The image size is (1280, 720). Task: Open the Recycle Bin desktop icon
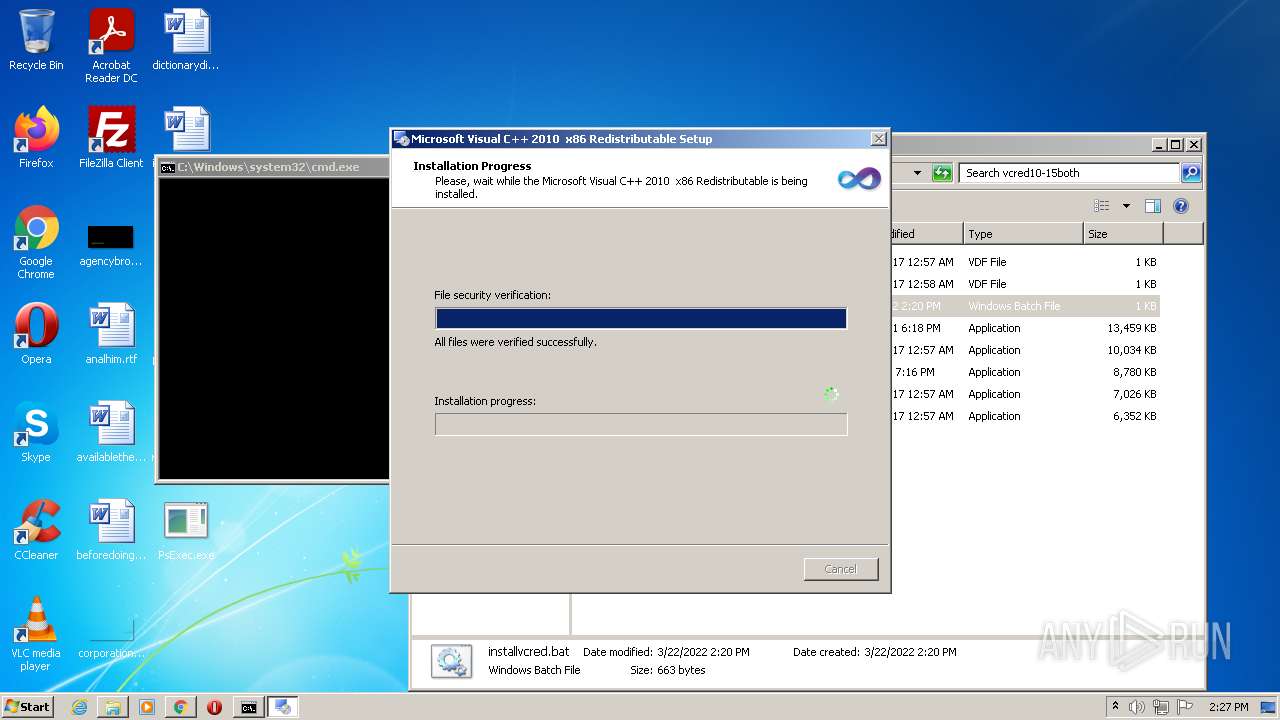point(36,40)
